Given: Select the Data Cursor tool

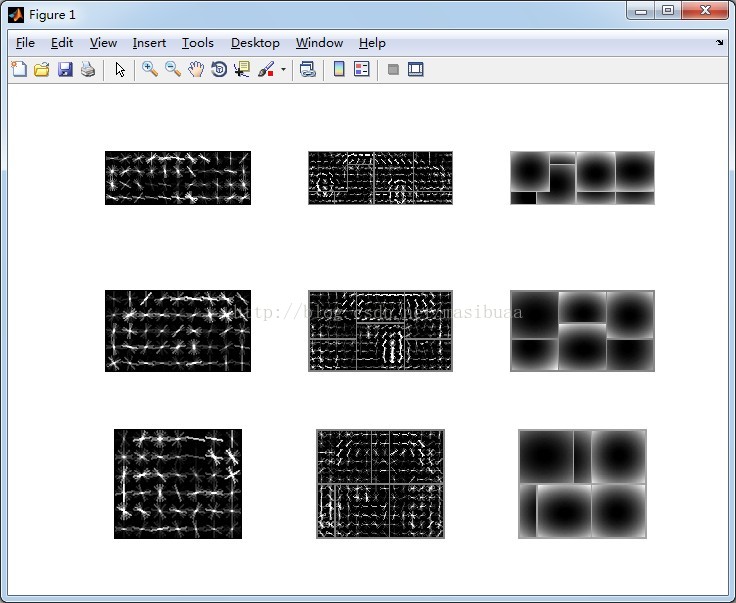Looking at the screenshot, I should [242, 69].
